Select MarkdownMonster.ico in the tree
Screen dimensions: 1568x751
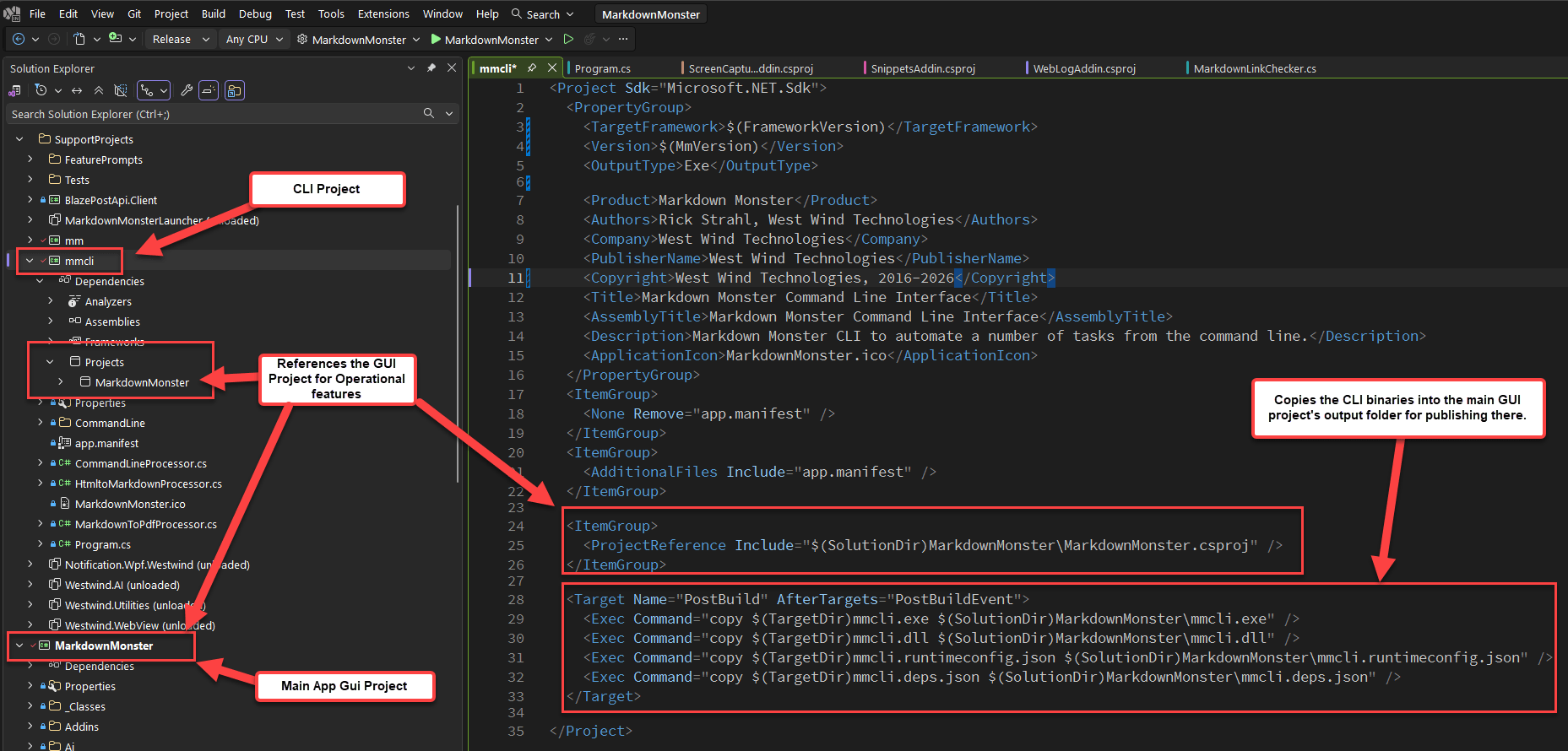(x=130, y=504)
